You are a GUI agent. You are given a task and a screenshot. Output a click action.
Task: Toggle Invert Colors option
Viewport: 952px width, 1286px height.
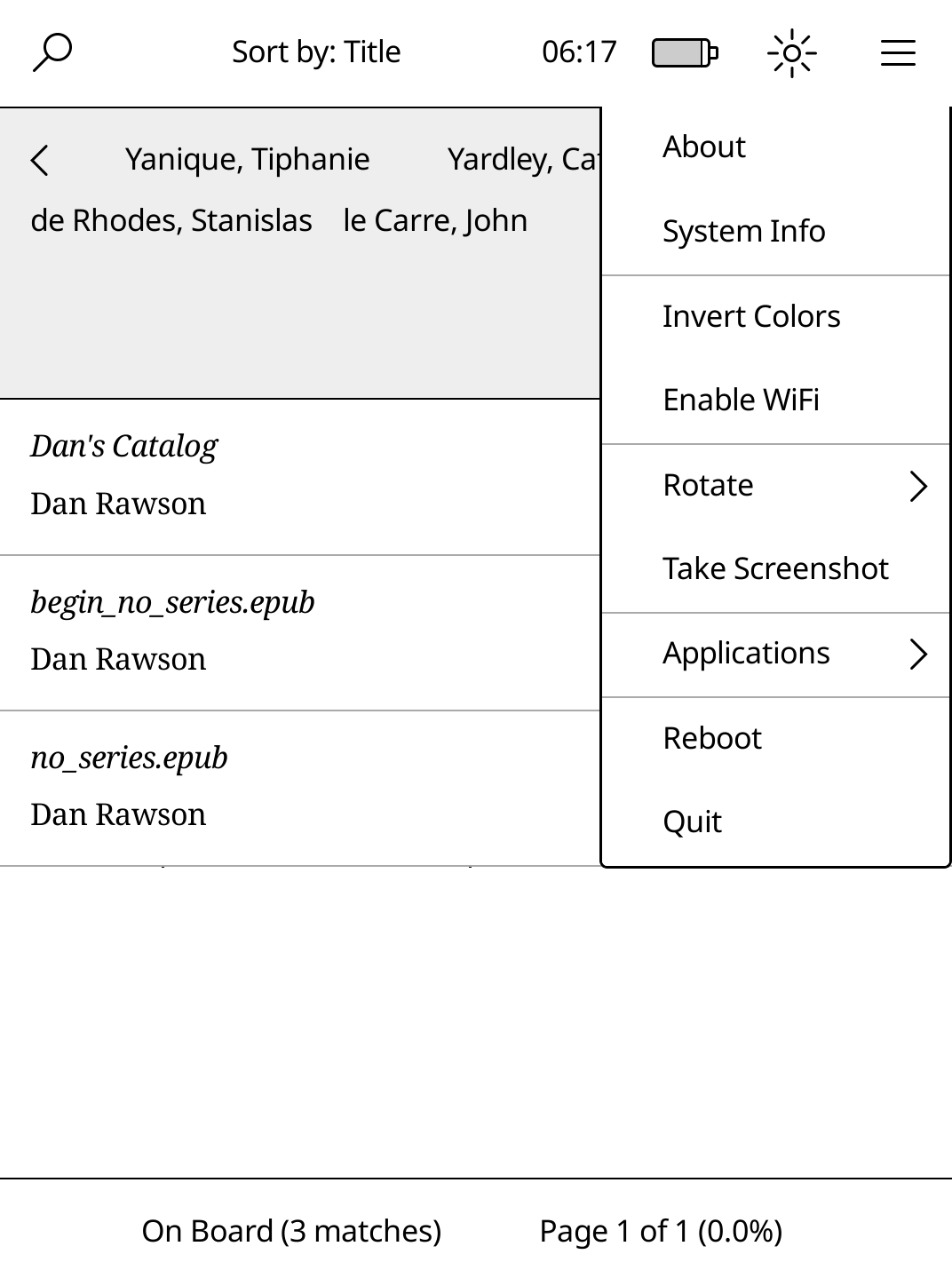pos(751,317)
